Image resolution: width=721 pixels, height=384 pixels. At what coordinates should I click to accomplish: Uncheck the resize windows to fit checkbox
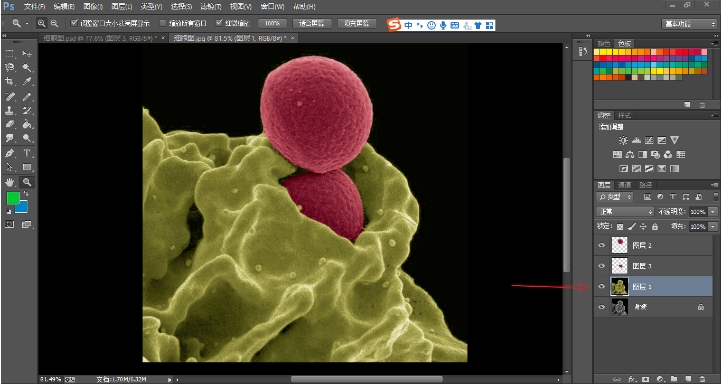74,23
